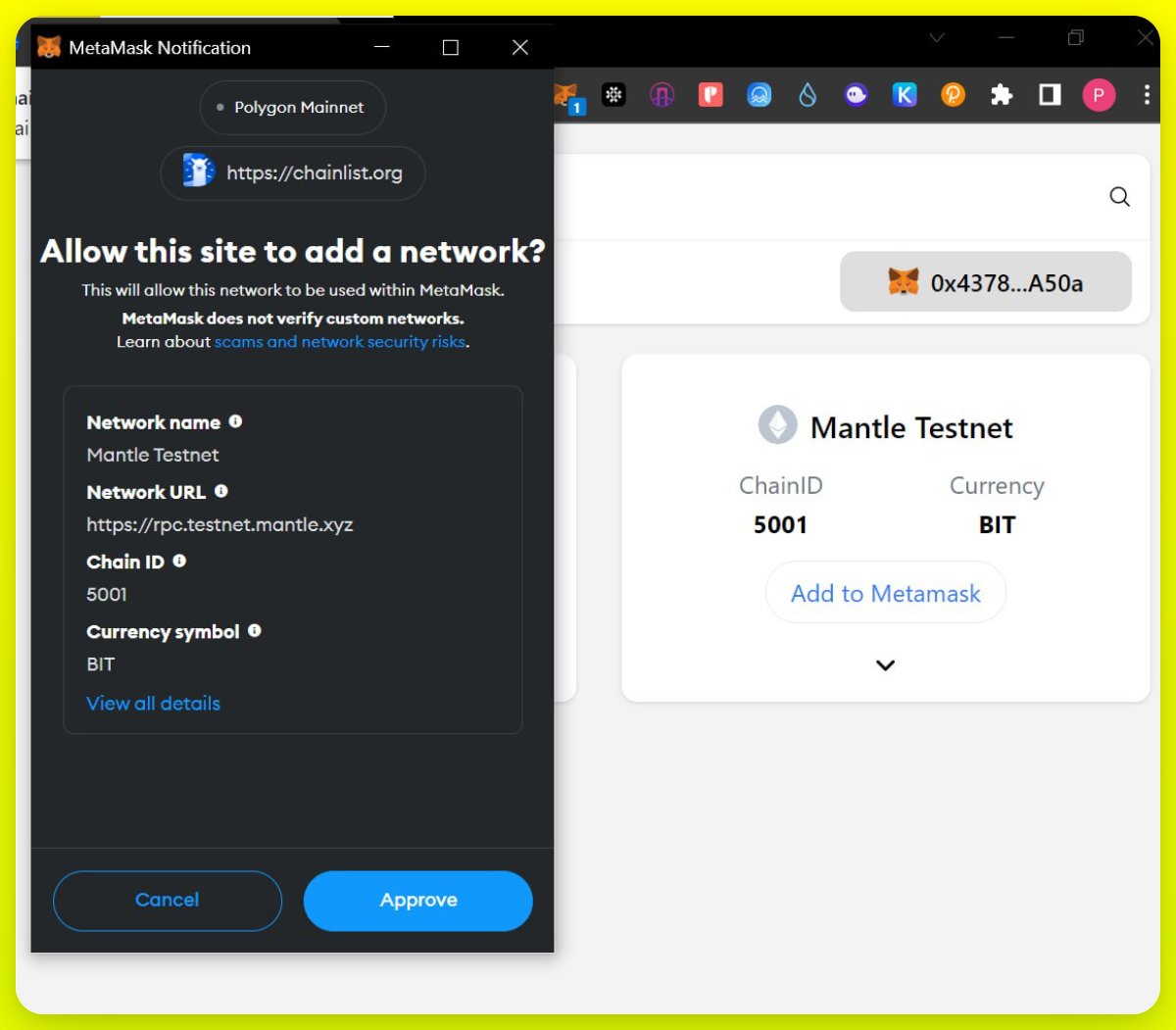This screenshot has width=1176, height=1030.
Task: Click the red P extension icon
Action: point(710,95)
